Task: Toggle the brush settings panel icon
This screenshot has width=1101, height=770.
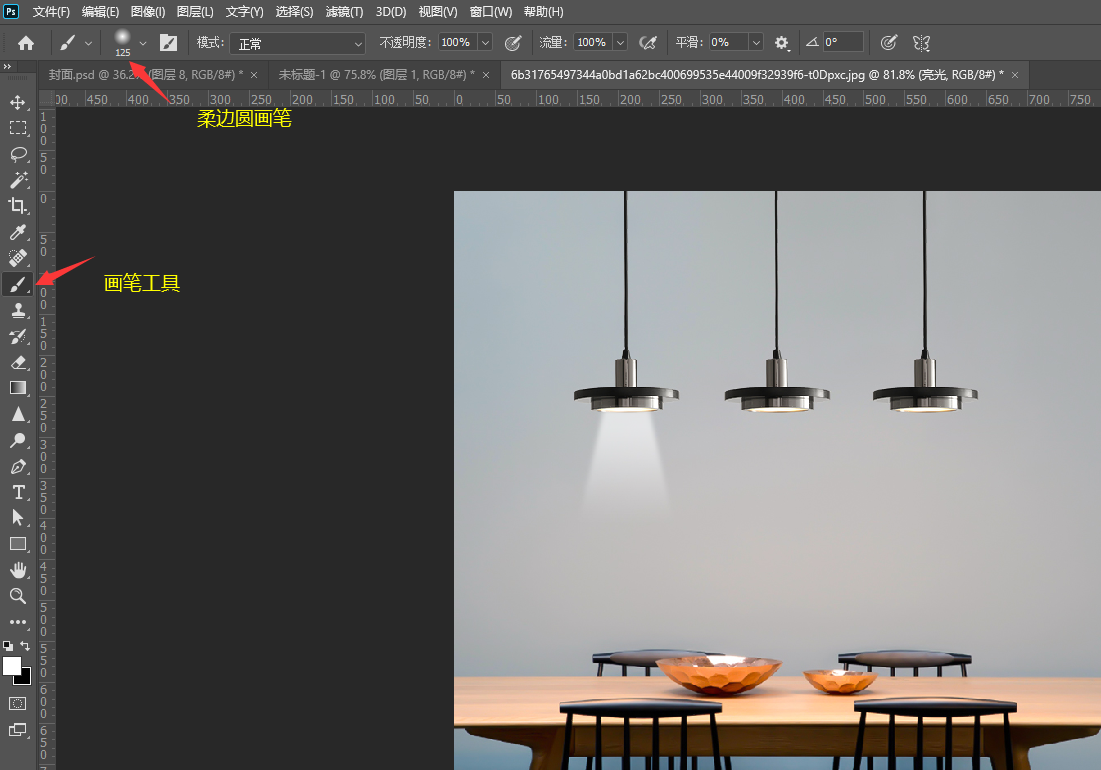Action: [x=169, y=43]
